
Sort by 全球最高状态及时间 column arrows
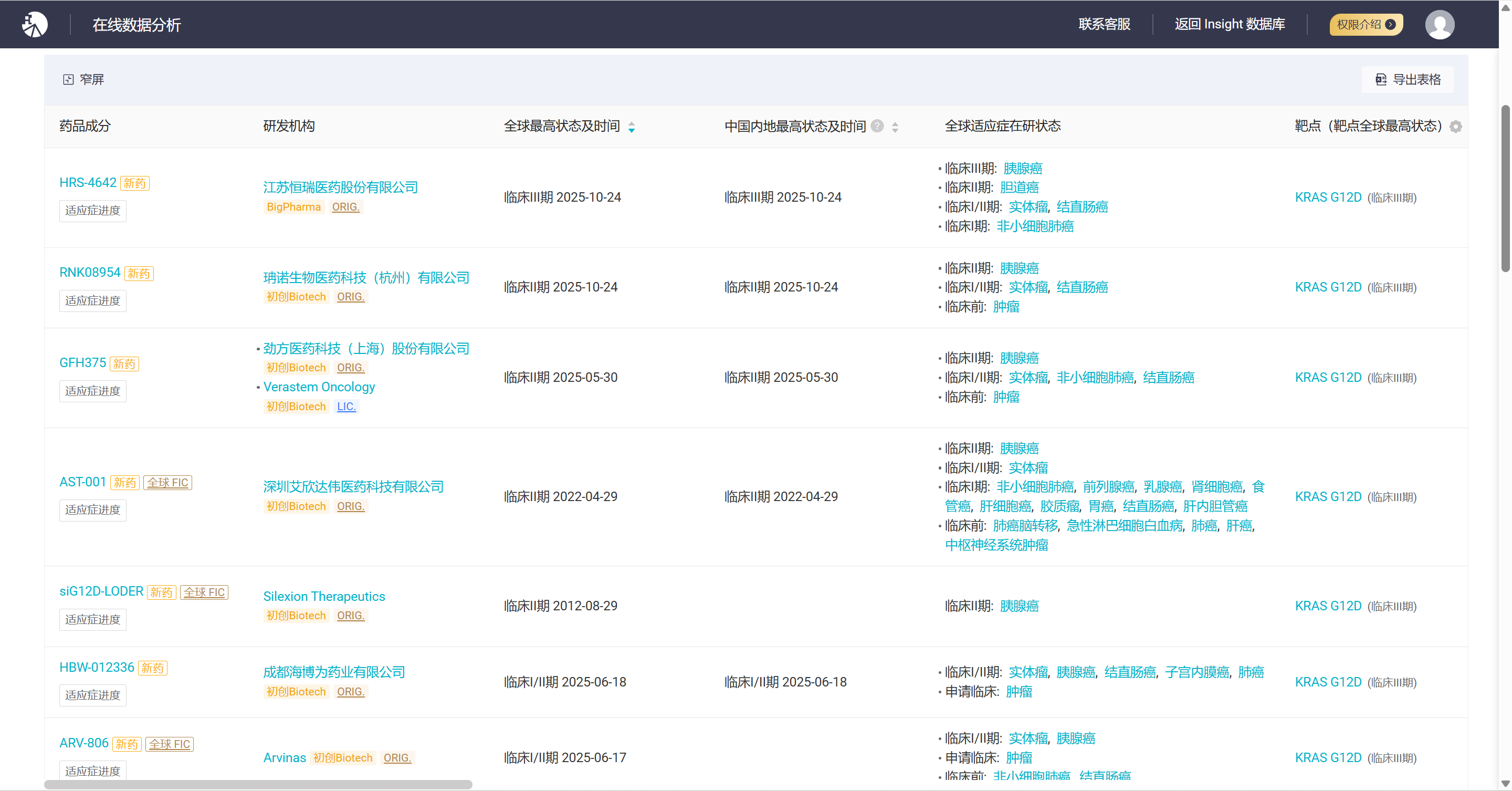coord(632,127)
